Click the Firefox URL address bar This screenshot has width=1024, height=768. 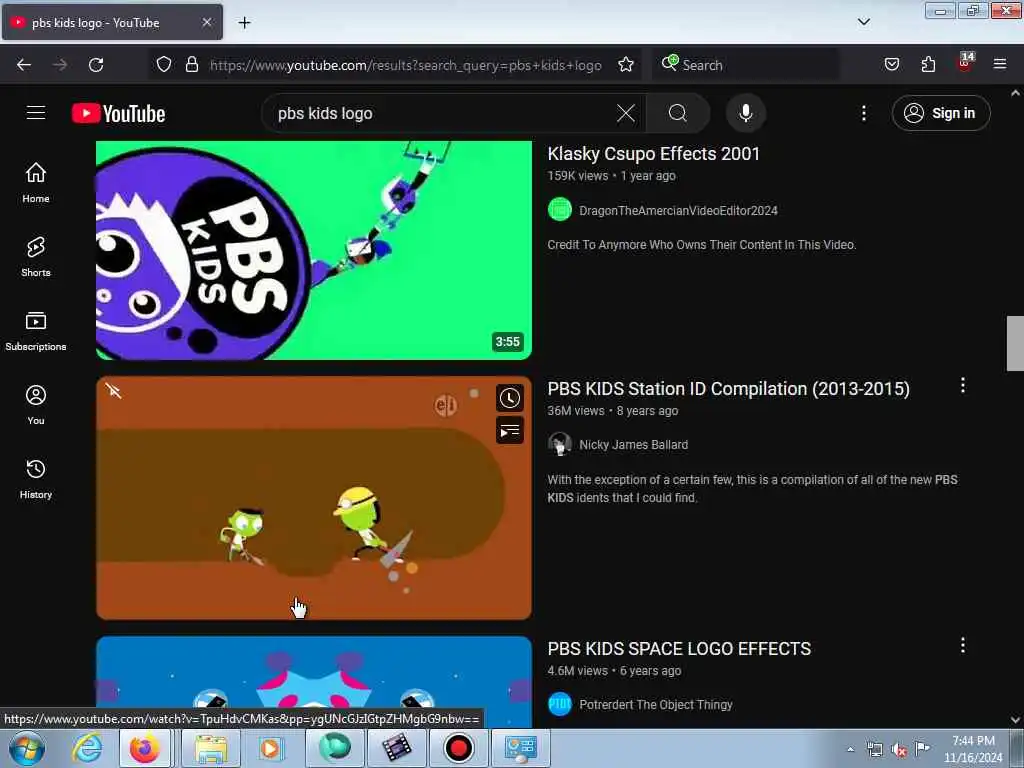pyautogui.click(x=405, y=65)
